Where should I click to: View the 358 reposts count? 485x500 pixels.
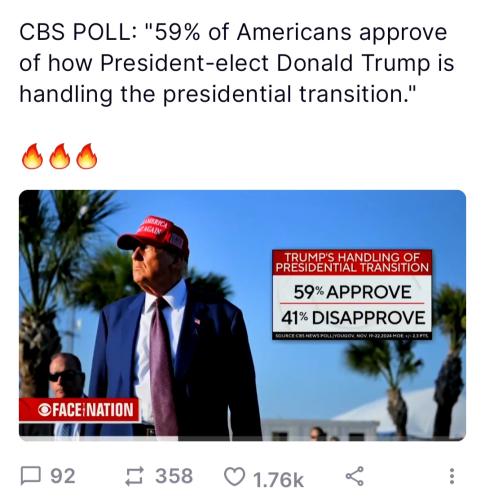(x=174, y=476)
